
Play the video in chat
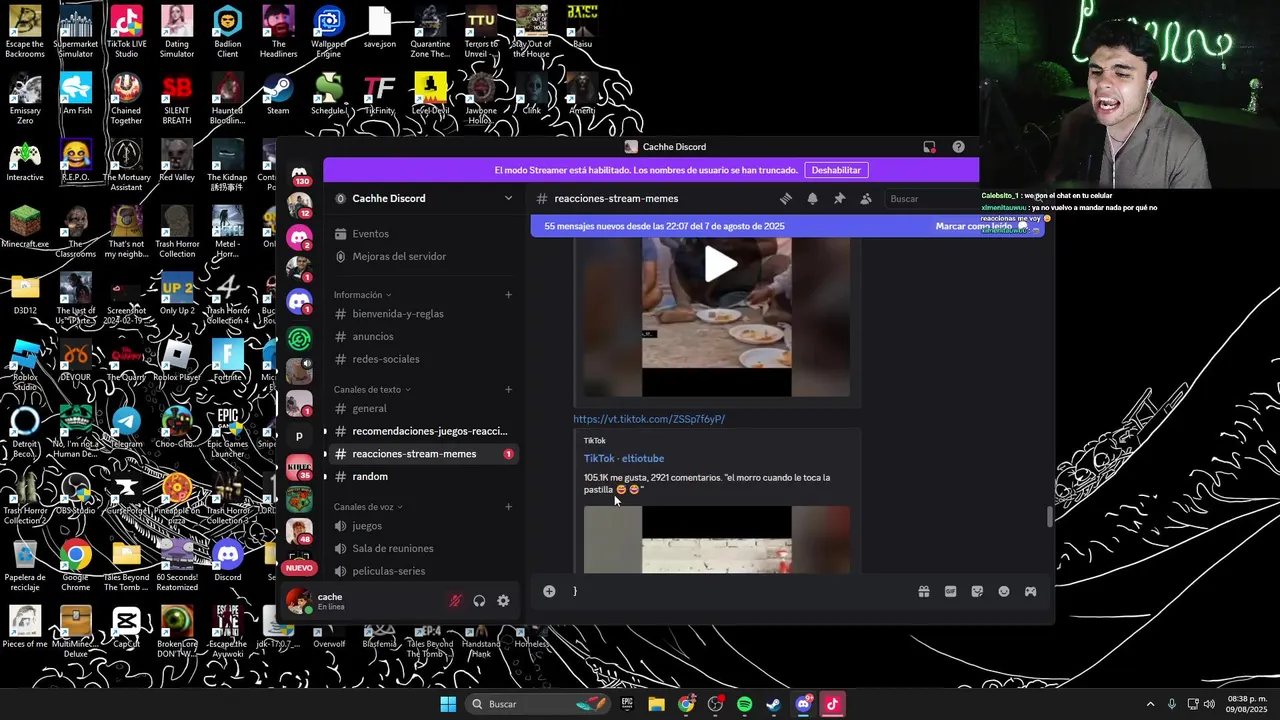[x=720, y=264]
